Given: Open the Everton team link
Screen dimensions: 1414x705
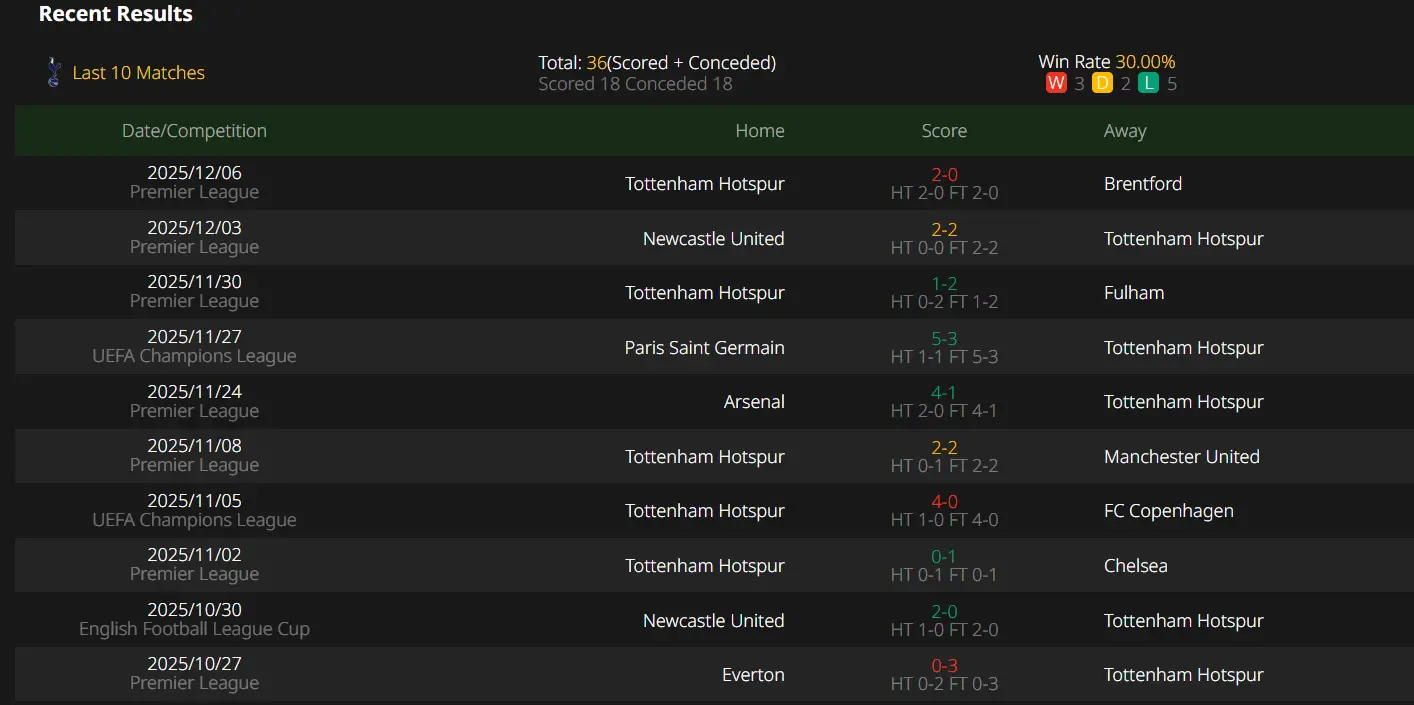Looking at the screenshot, I should 753,675.
